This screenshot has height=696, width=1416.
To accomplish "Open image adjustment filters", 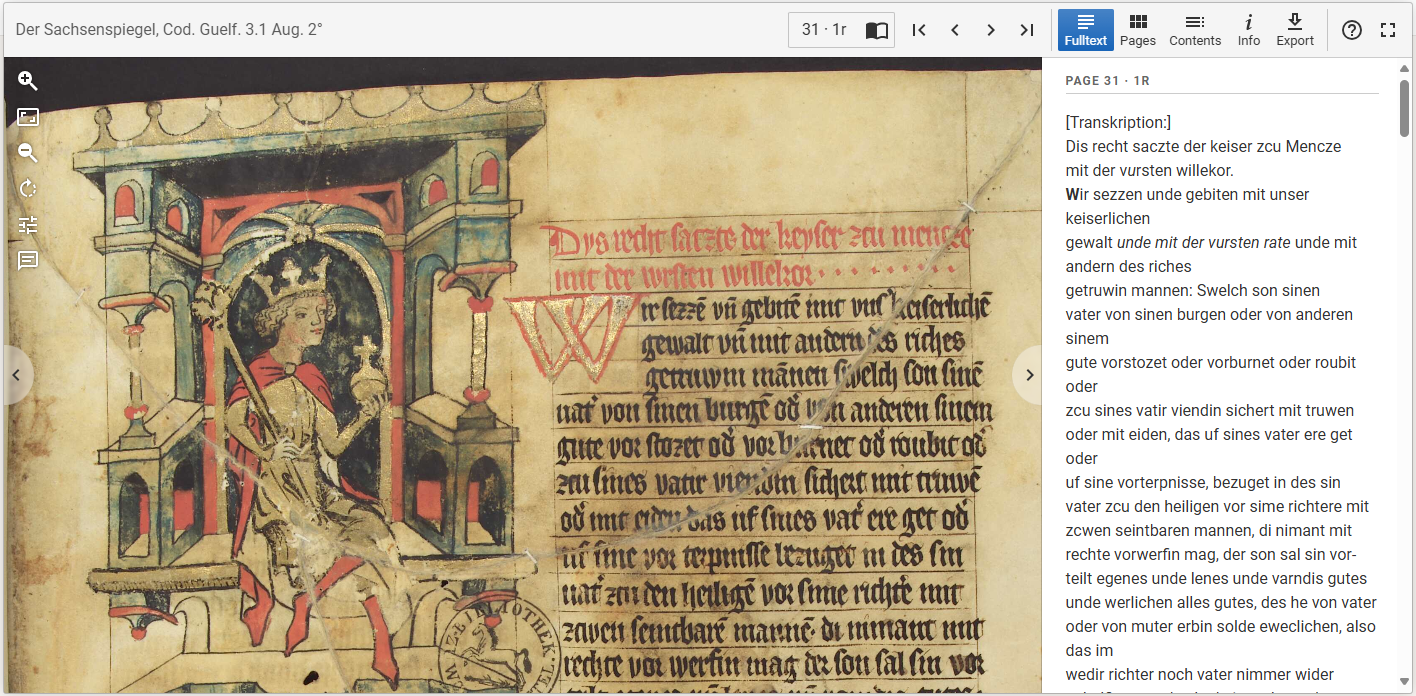I will 28,225.
